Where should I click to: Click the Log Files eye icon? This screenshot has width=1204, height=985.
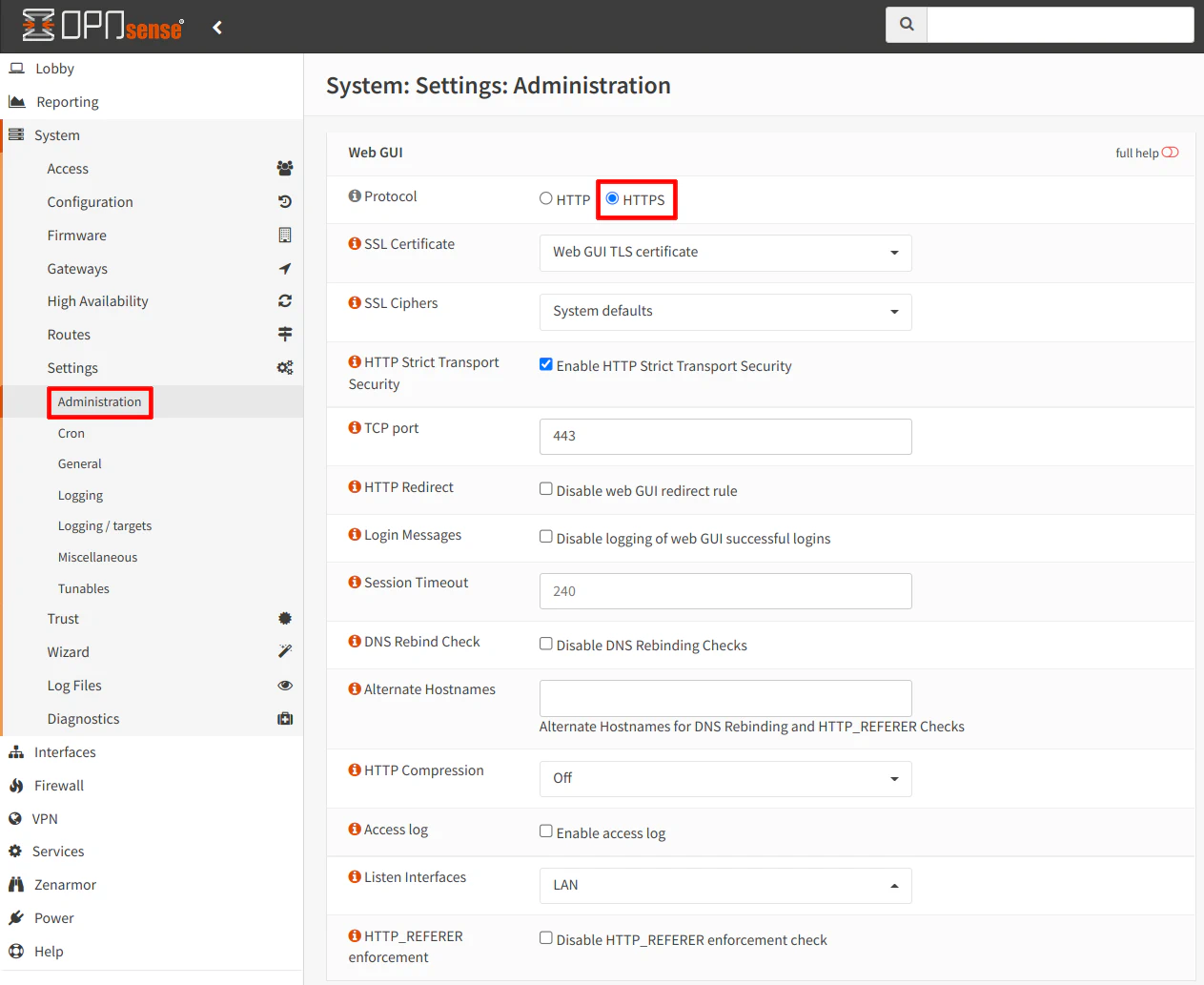(x=285, y=686)
